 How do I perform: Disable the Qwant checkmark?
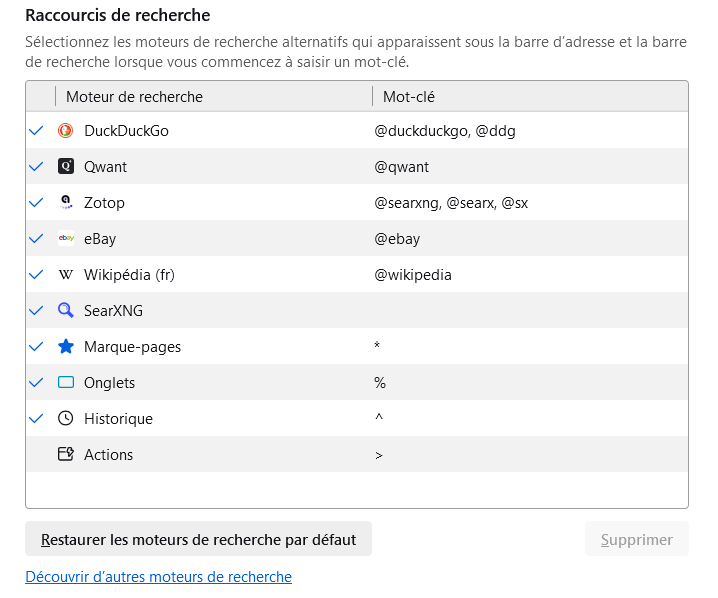click(37, 167)
